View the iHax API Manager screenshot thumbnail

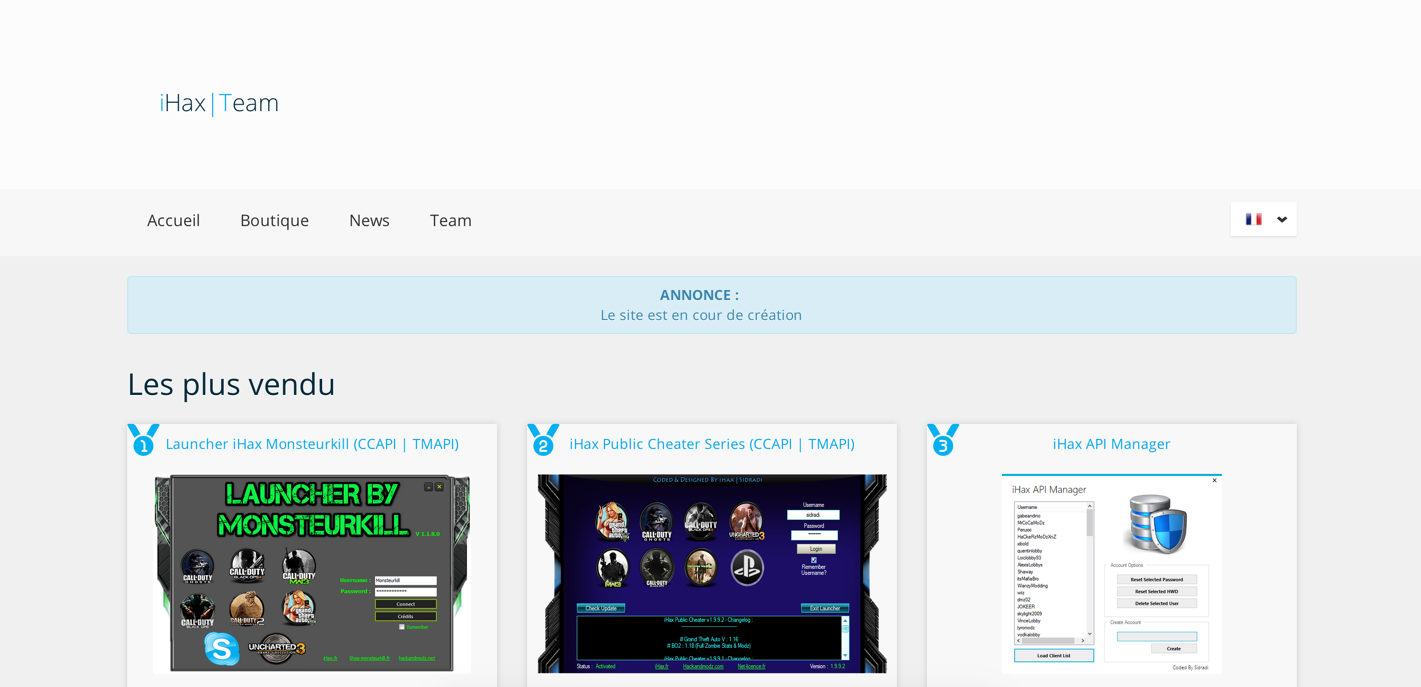1111,573
